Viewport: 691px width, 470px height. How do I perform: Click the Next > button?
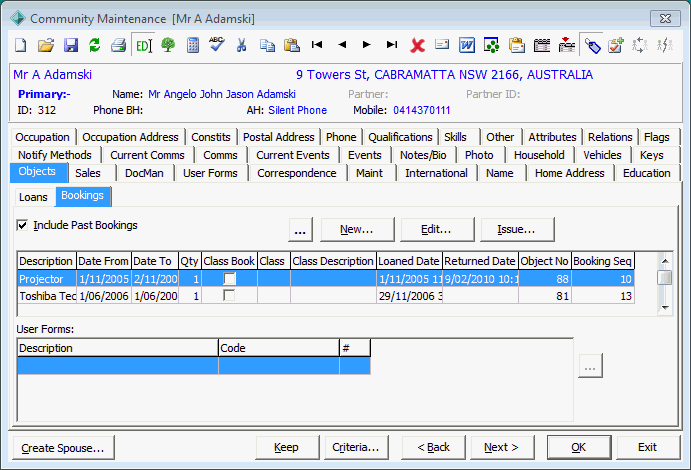[x=502, y=448]
